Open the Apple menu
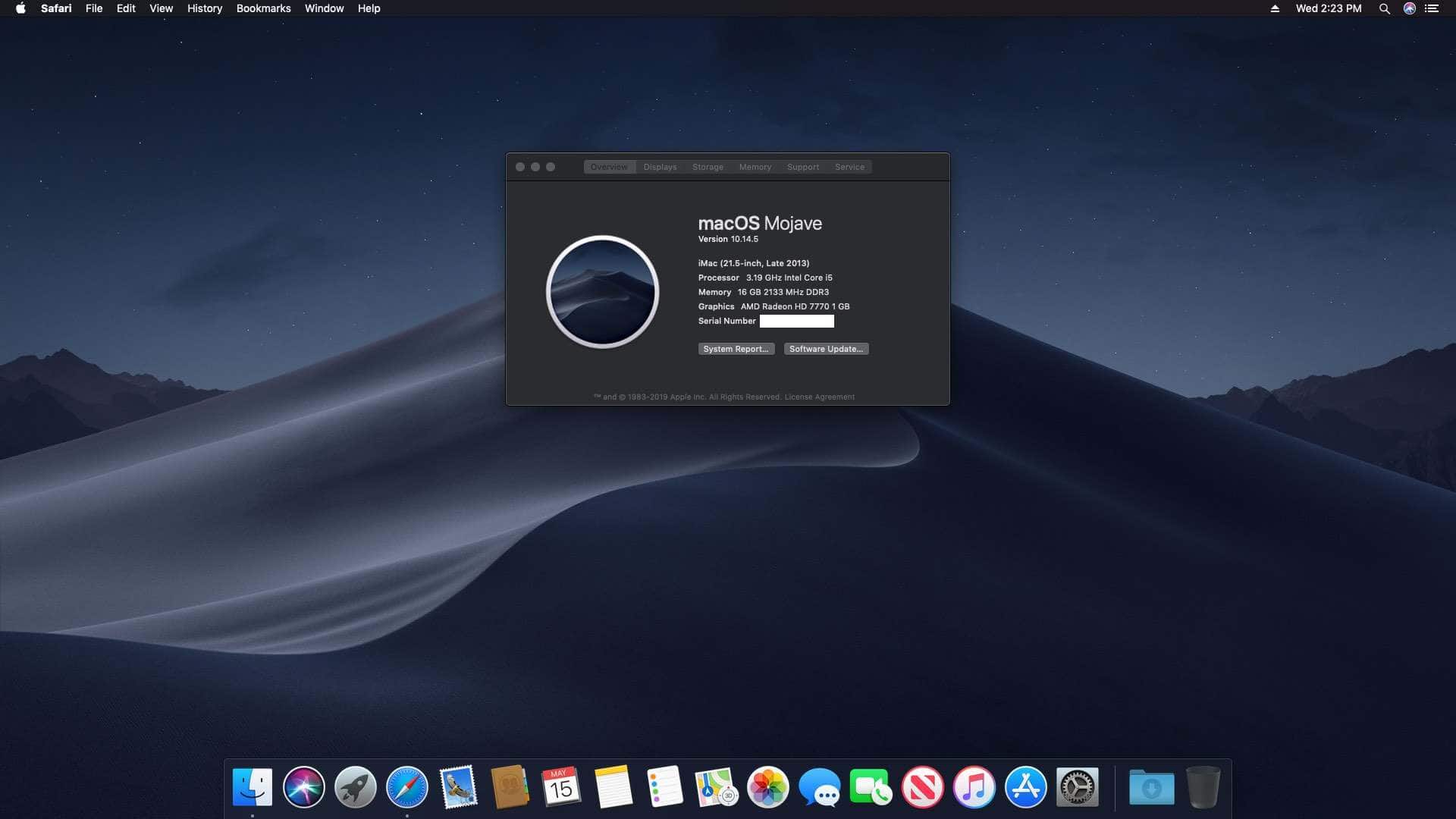This screenshot has height=819, width=1456. point(20,8)
